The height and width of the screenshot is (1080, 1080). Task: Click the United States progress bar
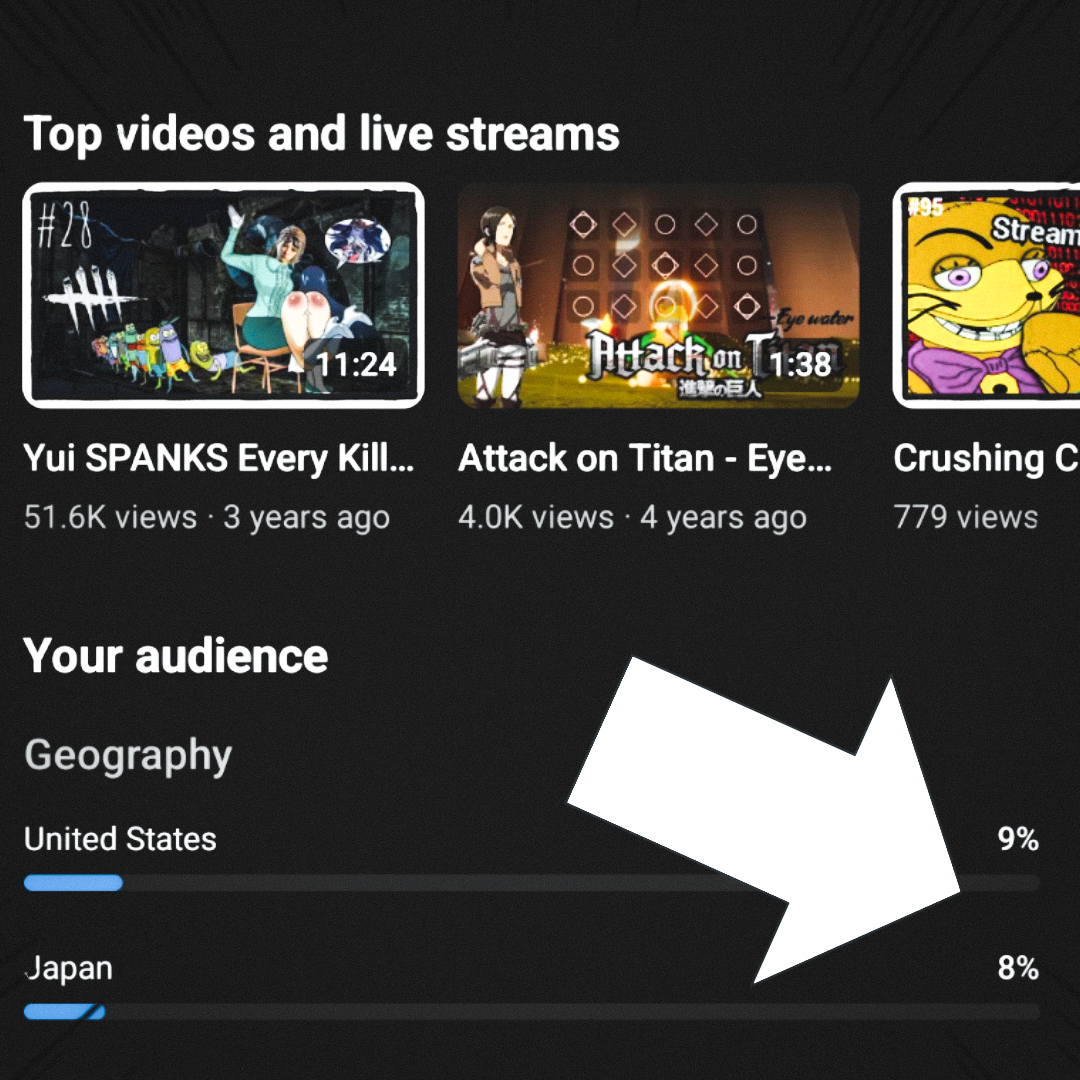pos(532,882)
